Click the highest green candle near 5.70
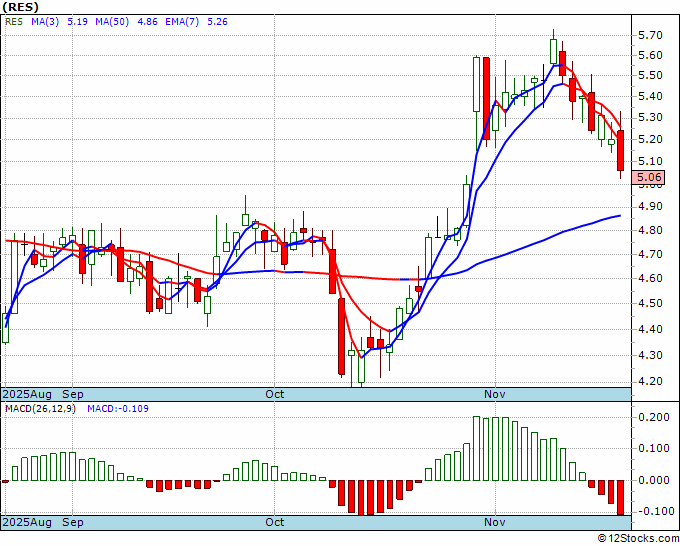680x546 pixels. click(553, 51)
